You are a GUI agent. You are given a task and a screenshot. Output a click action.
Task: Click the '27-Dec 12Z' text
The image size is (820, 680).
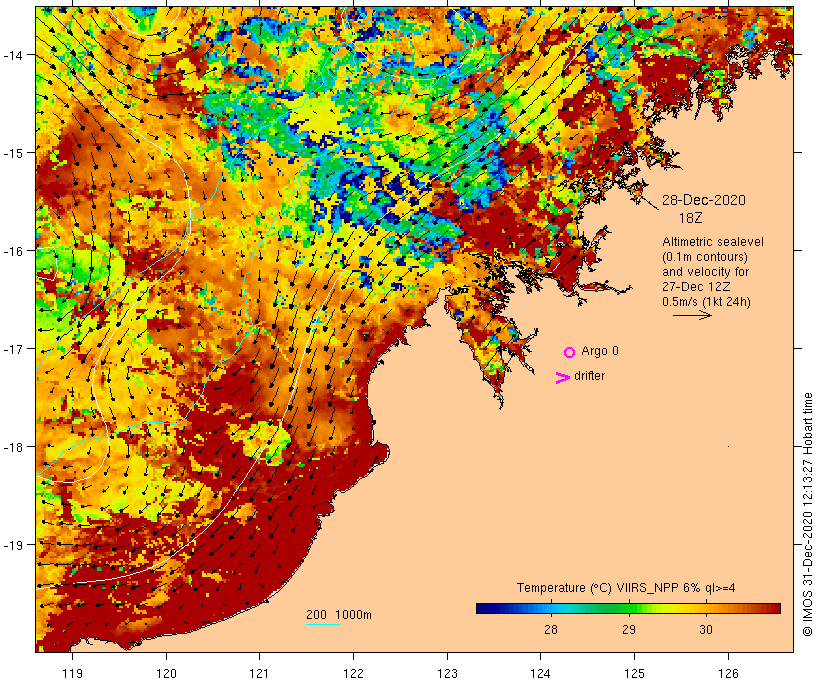696,287
